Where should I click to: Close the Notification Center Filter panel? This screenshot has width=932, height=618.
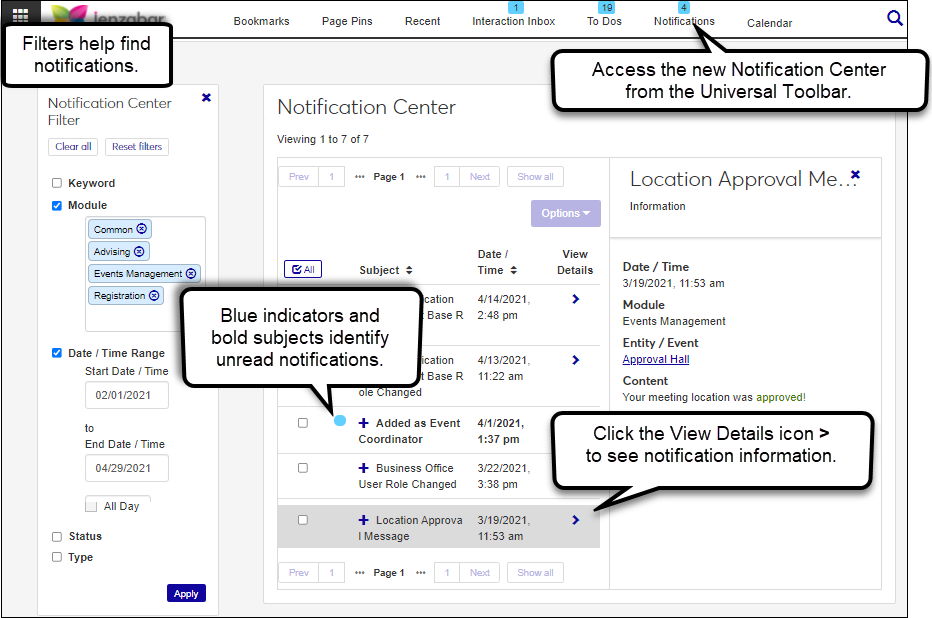click(x=206, y=97)
